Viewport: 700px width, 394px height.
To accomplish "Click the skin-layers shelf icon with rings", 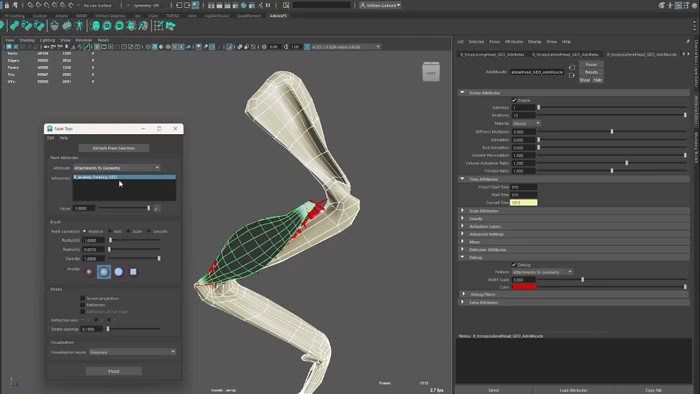I will 107,26.
